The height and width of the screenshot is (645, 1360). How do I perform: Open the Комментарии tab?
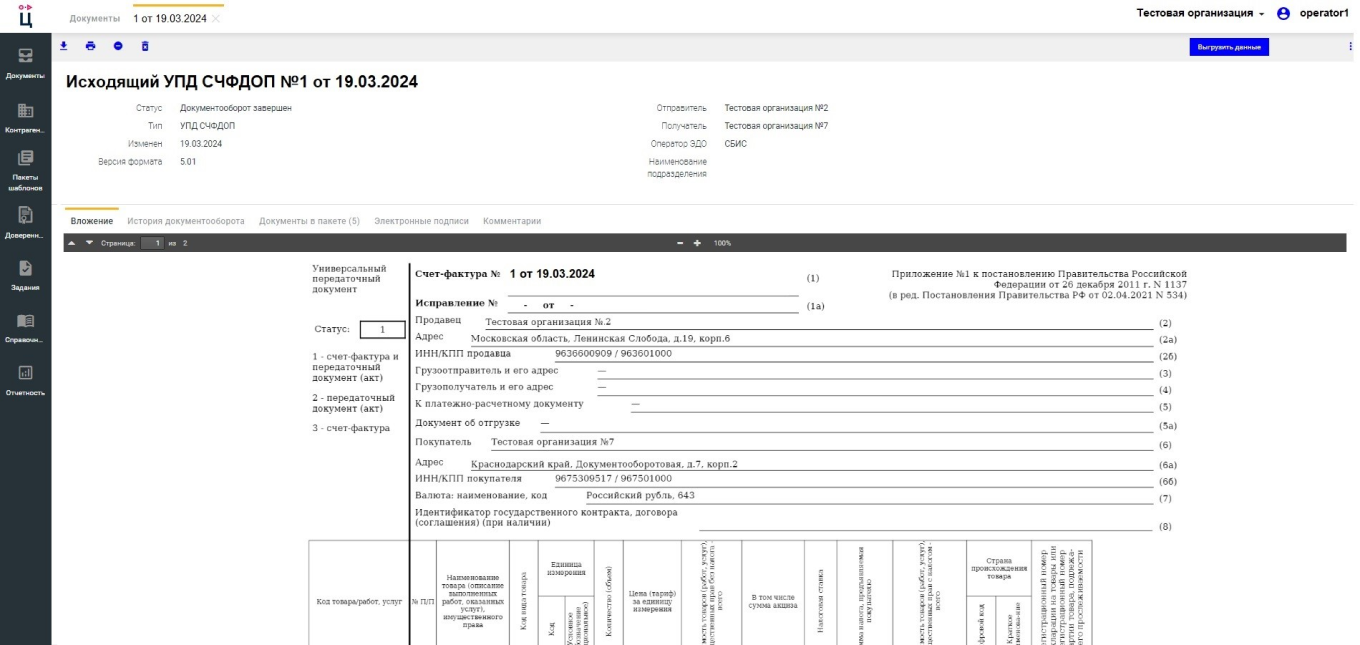tap(512, 221)
